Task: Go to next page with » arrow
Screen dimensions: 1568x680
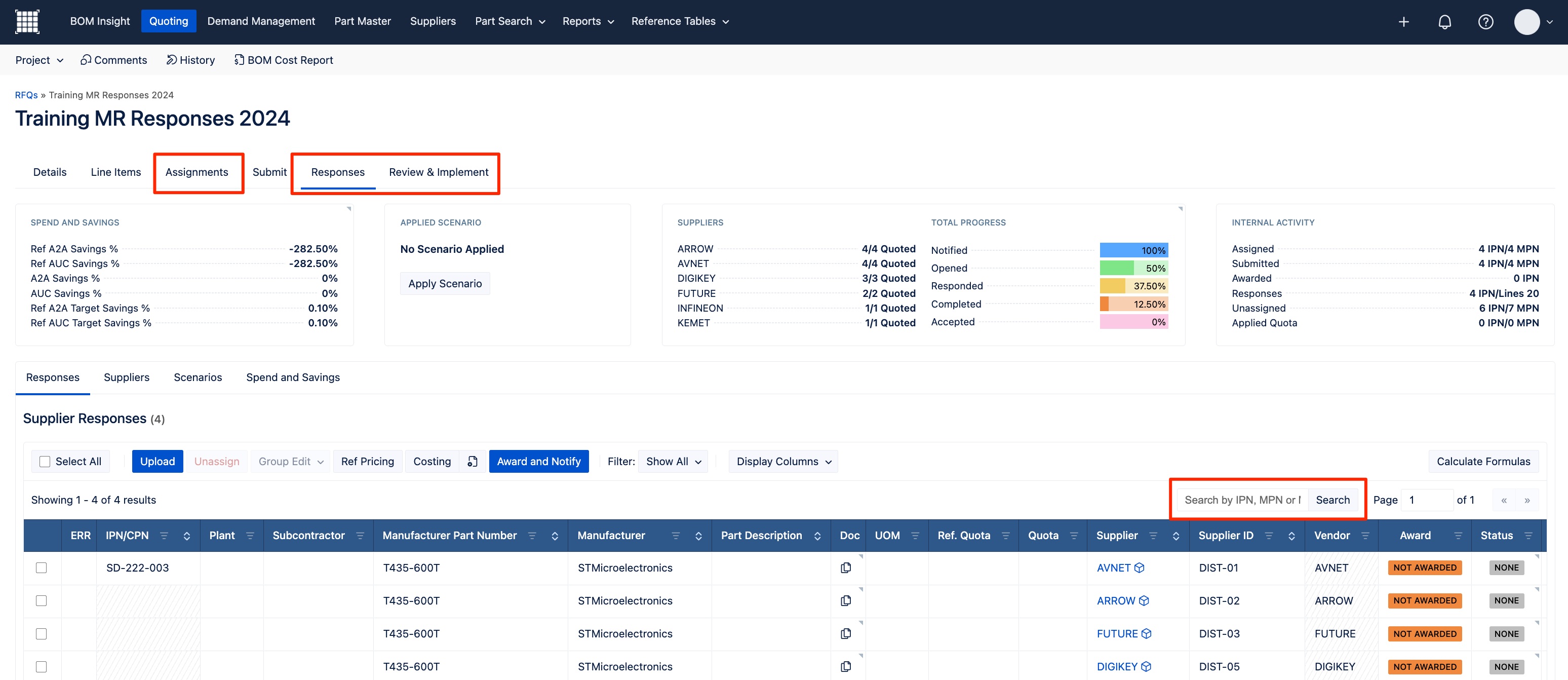Action: (1527, 500)
